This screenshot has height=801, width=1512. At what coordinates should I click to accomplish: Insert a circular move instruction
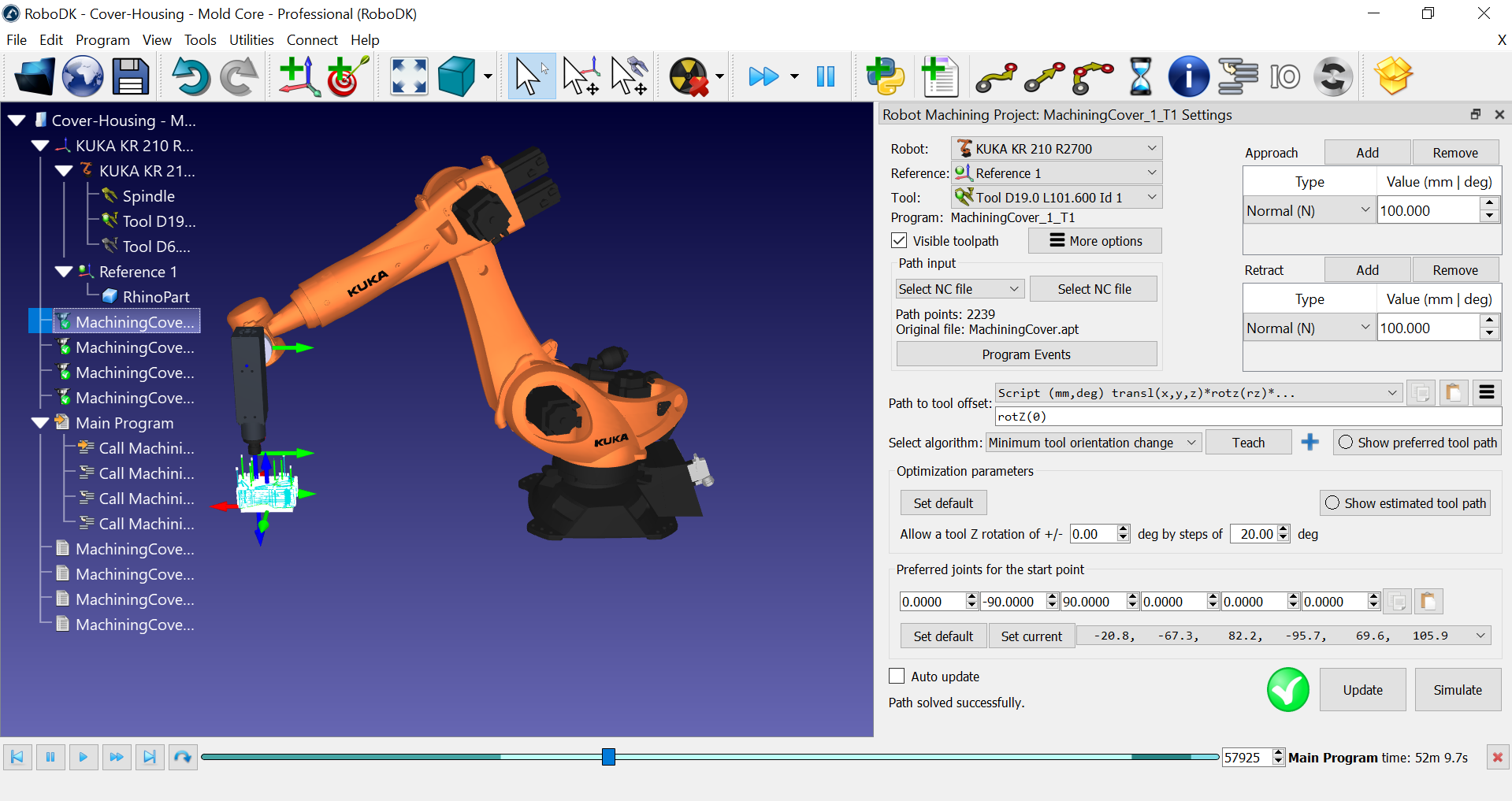tap(1091, 76)
